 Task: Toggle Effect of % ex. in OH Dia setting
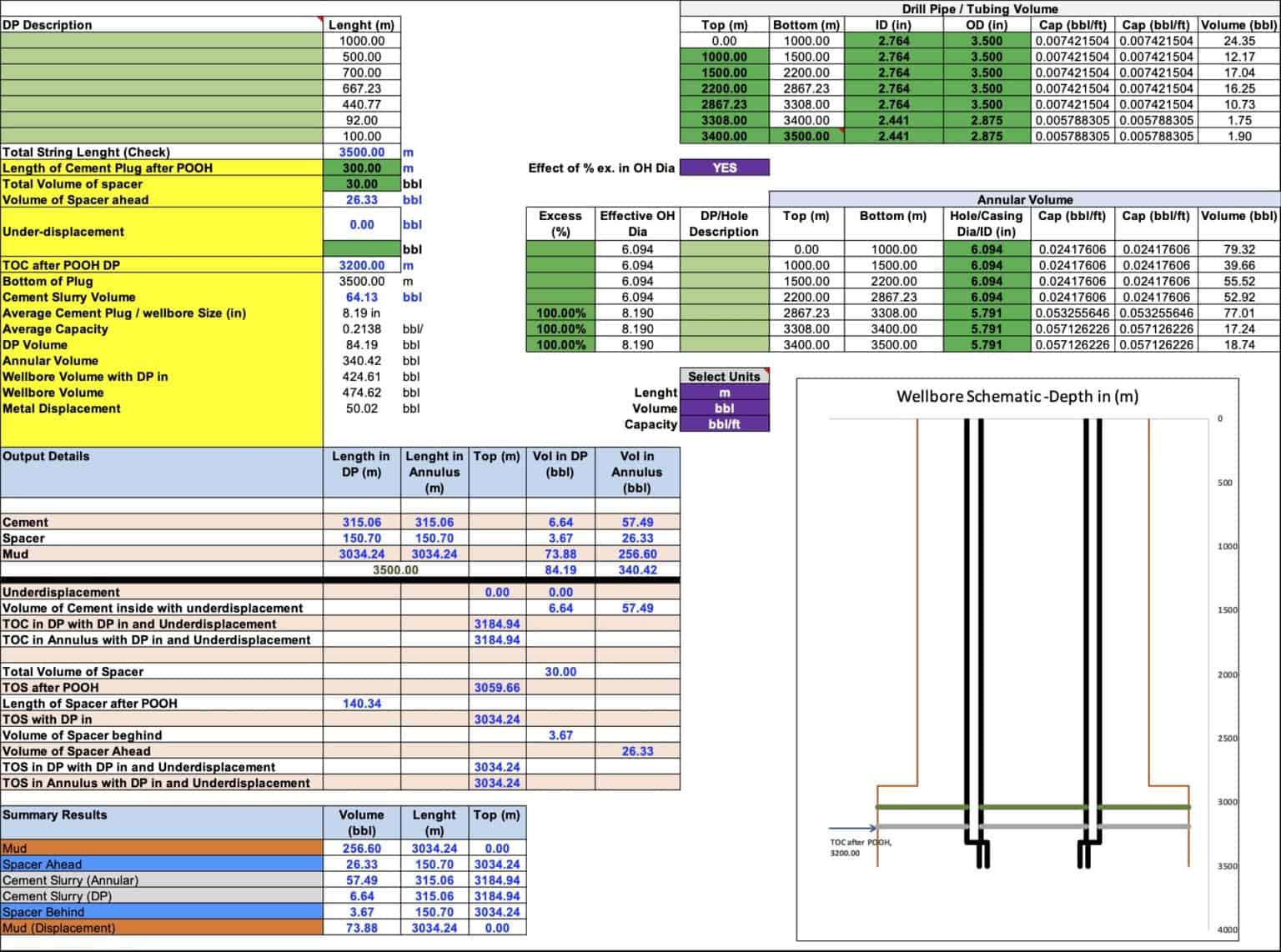tap(723, 168)
